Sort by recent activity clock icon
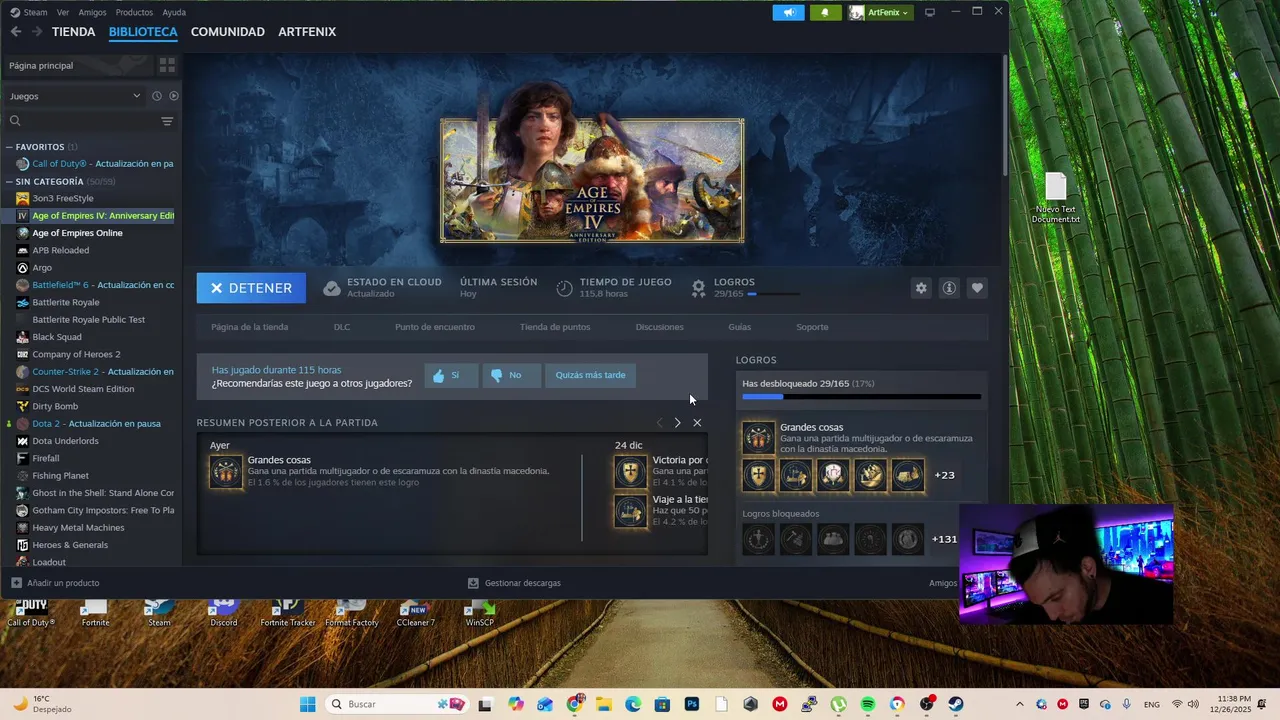 (x=157, y=96)
